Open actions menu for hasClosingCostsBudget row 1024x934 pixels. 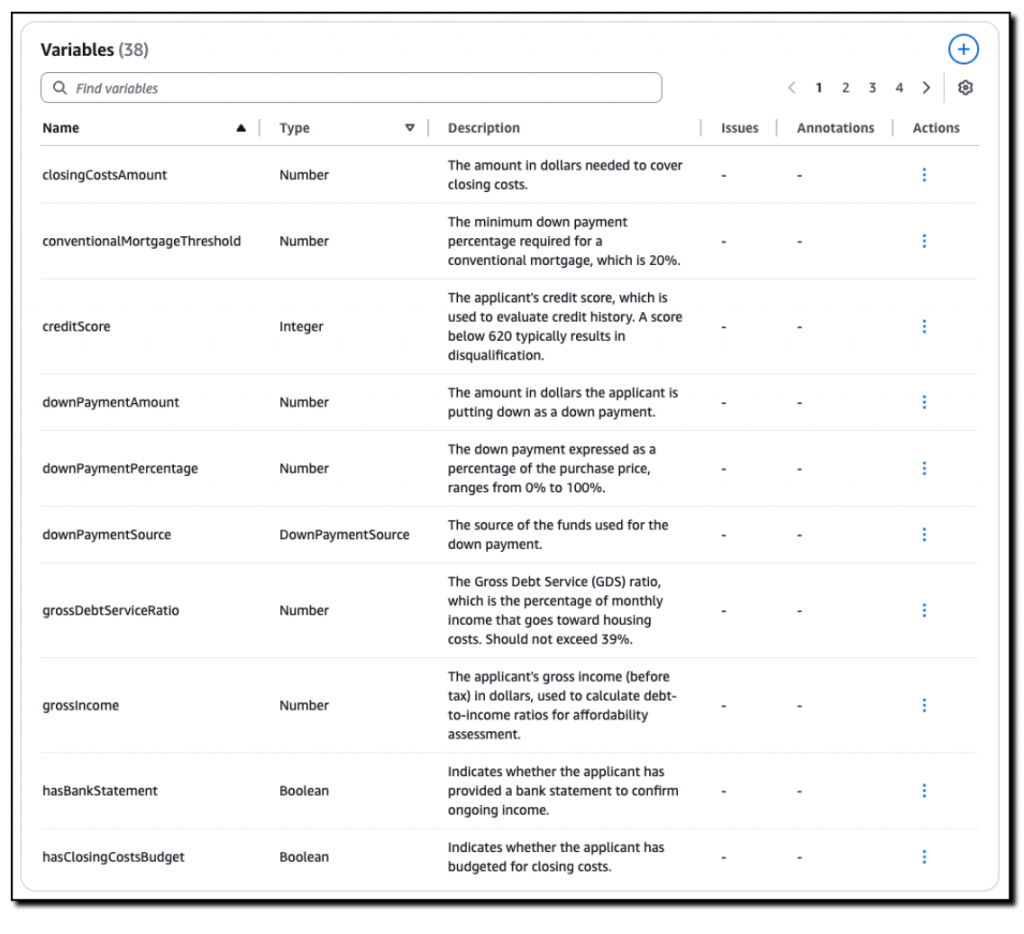[x=924, y=857]
